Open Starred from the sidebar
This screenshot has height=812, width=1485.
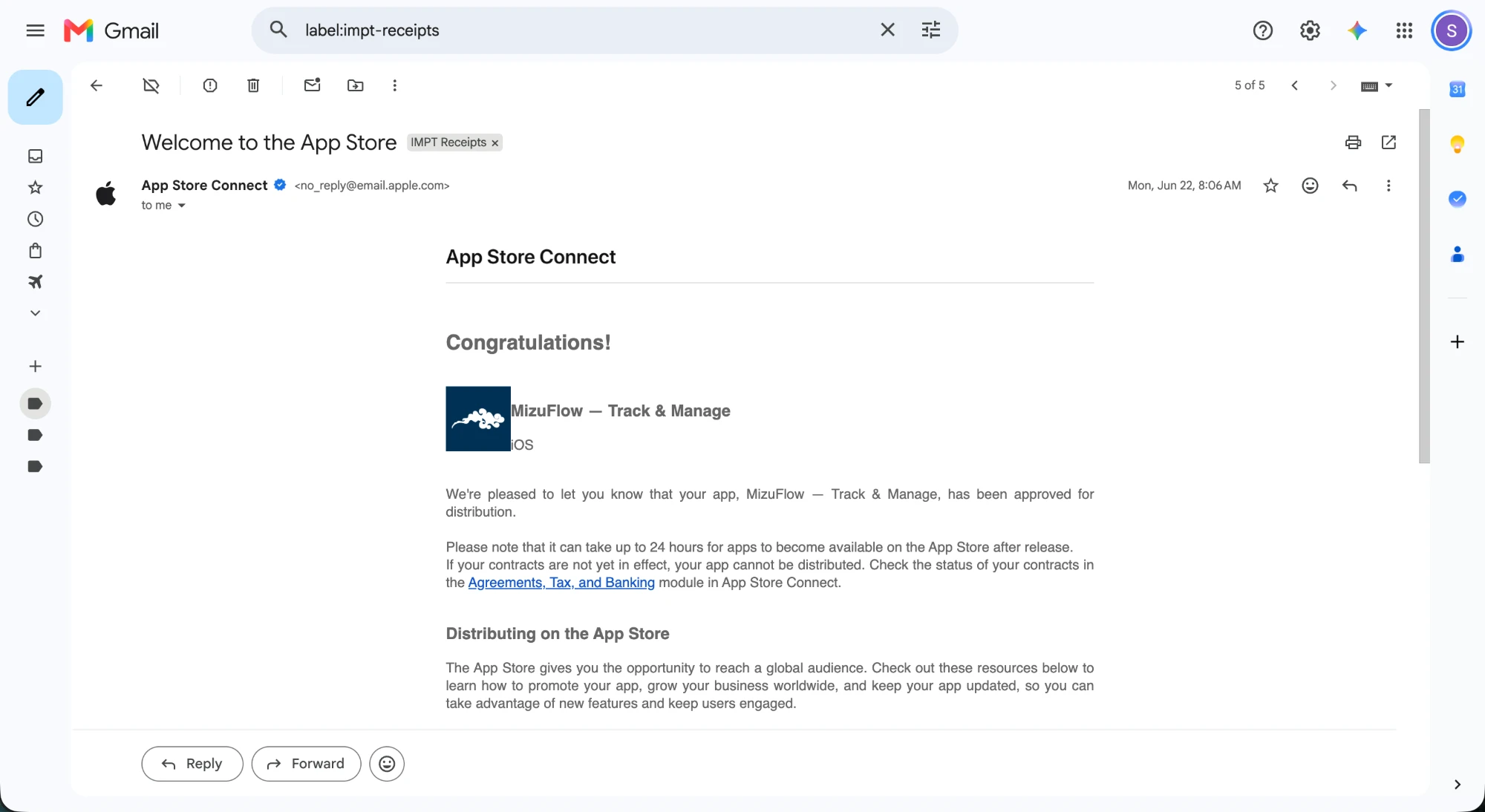(35, 188)
